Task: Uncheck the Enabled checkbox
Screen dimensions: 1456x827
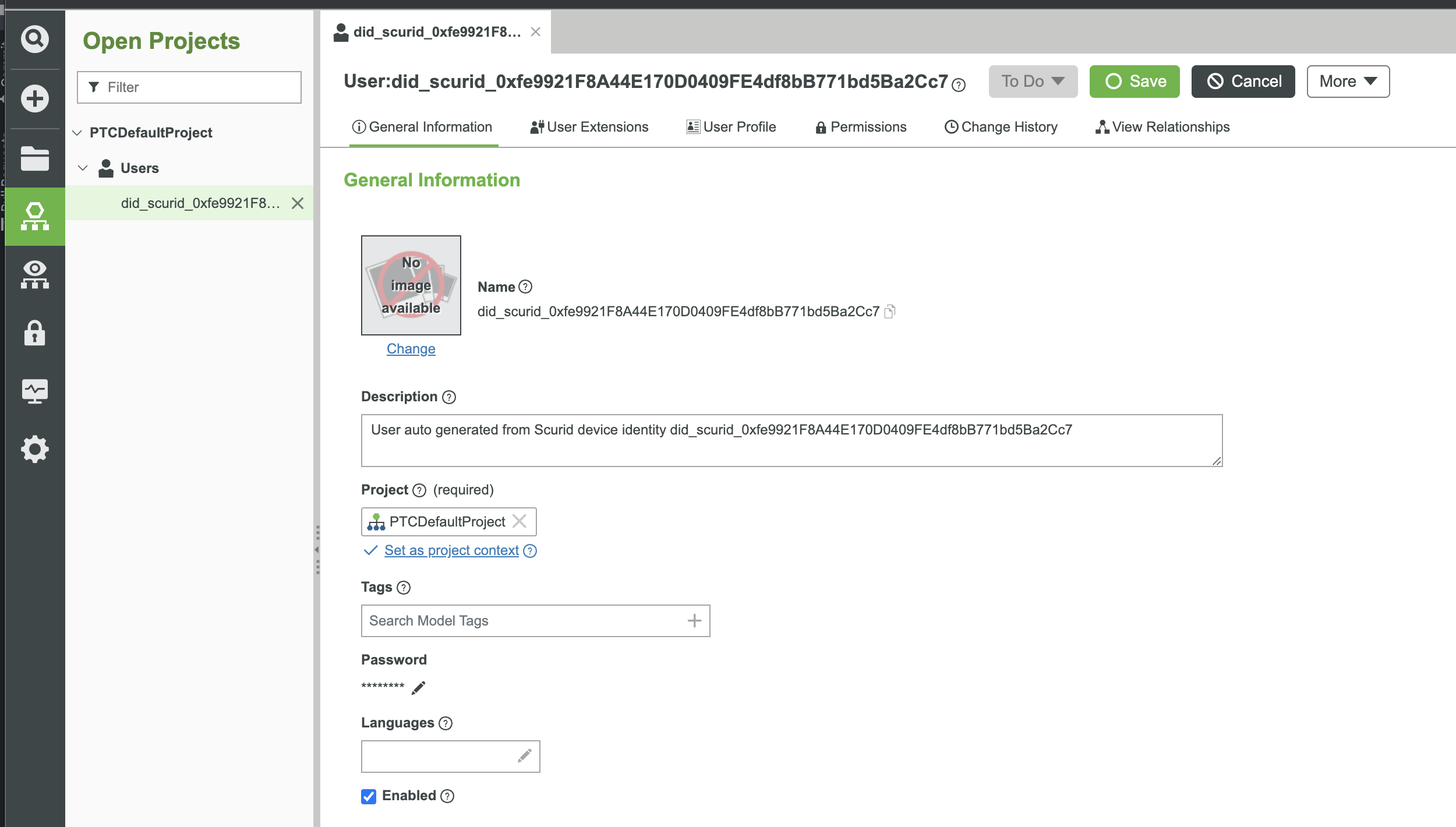Action: click(369, 796)
